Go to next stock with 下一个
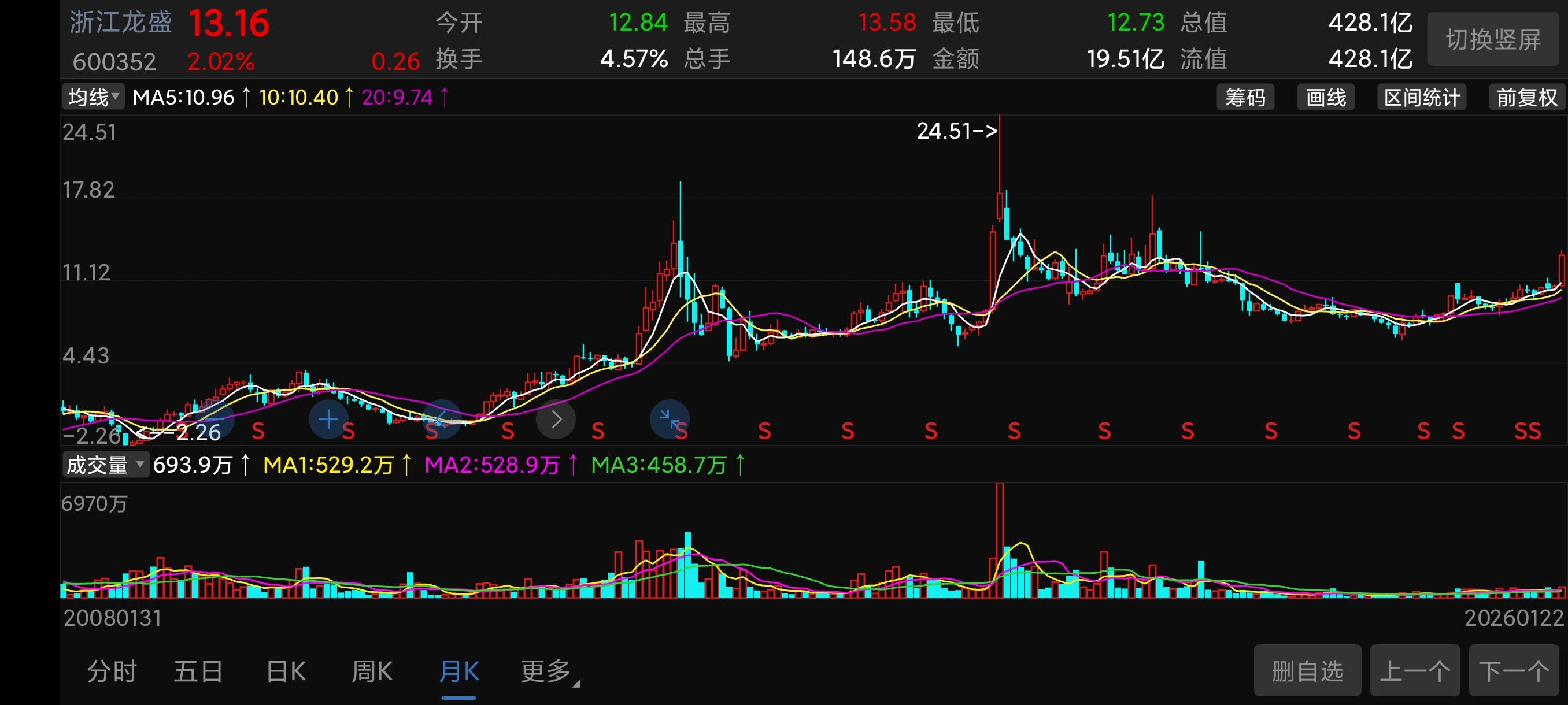Image resolution: width=1568 pixels, height=705 pixels. coord(1514,671)
